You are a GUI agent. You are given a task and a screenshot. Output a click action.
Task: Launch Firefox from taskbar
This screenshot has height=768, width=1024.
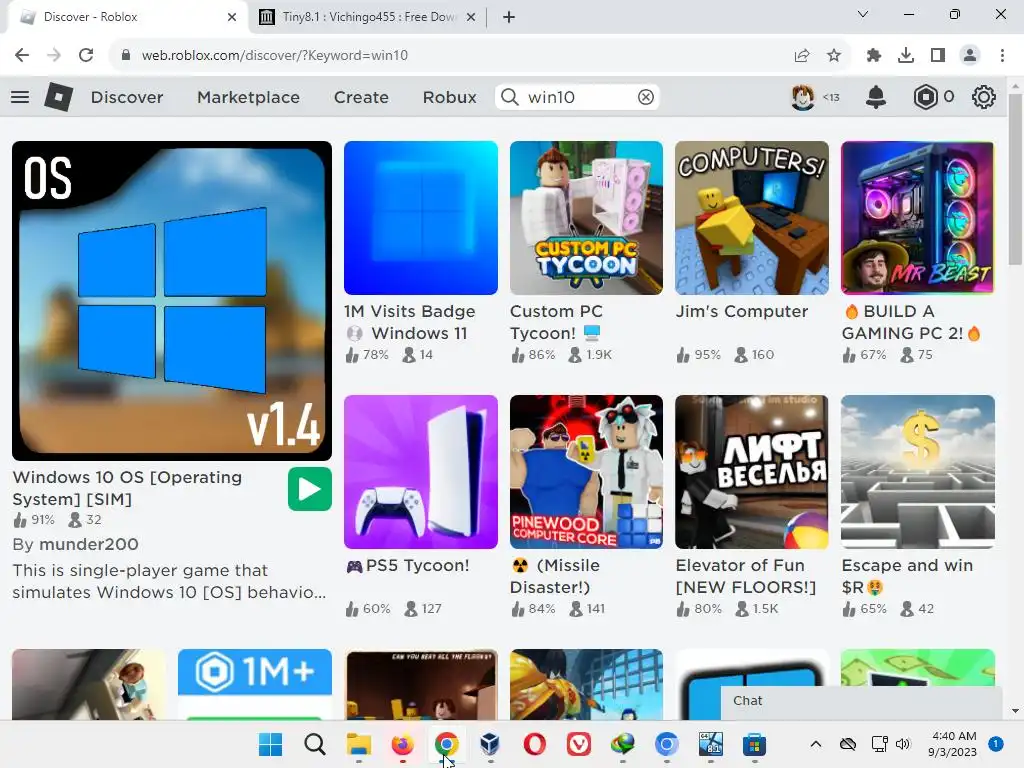[x=402, y=744]
